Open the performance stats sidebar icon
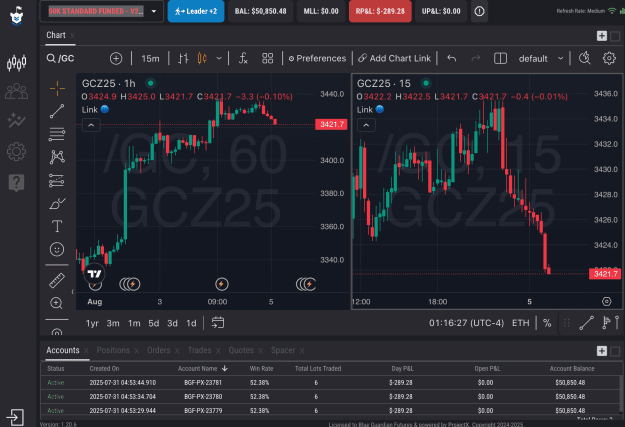Image resolution: width=625 pixels, height=427 pixels. [16, 120]
